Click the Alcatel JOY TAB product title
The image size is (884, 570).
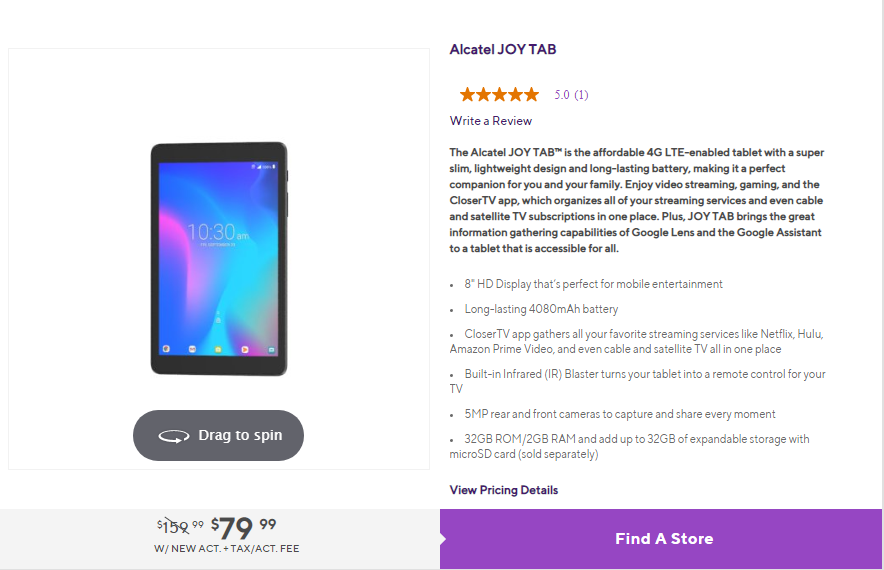pos(503,50)
